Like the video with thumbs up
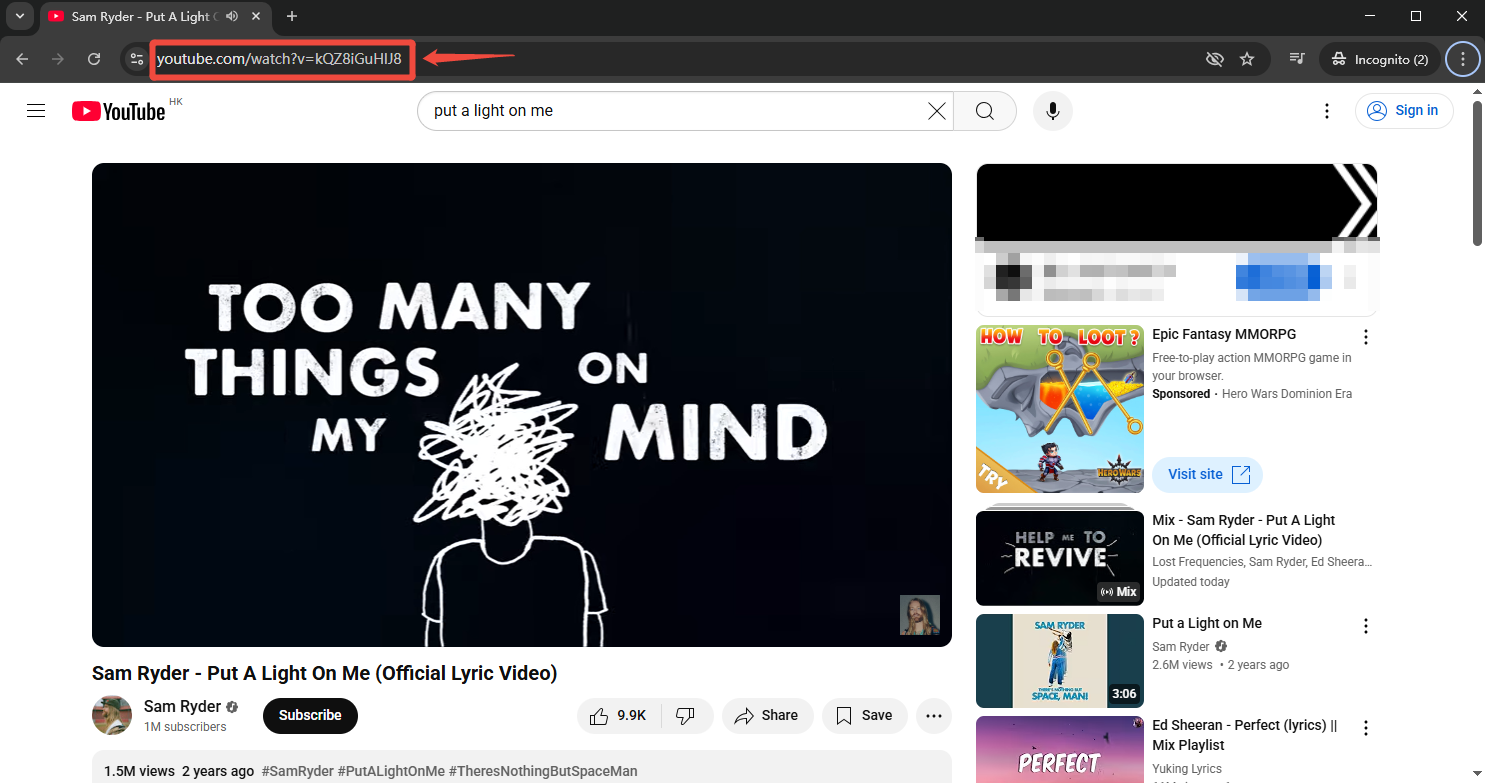This screenshot has width=1485, height=783. [x=617, y=716]
